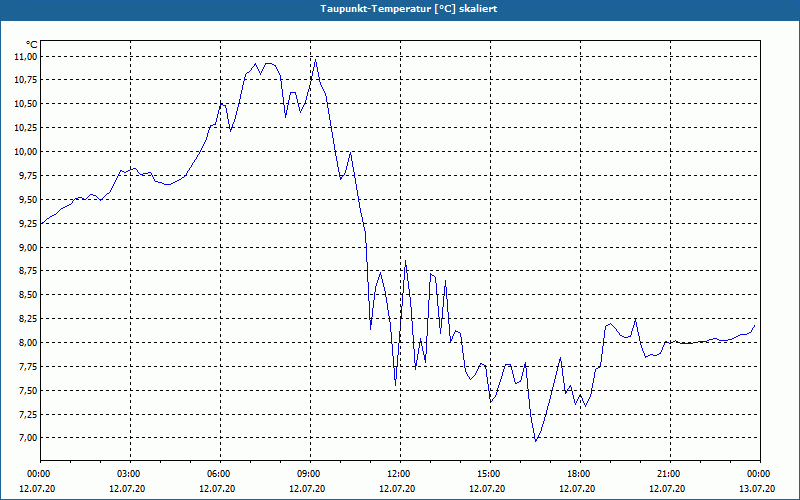The image size is (800, 500).
Task: Click the 12.07.20 date under 12:00
Action: (x=397, y=489)
